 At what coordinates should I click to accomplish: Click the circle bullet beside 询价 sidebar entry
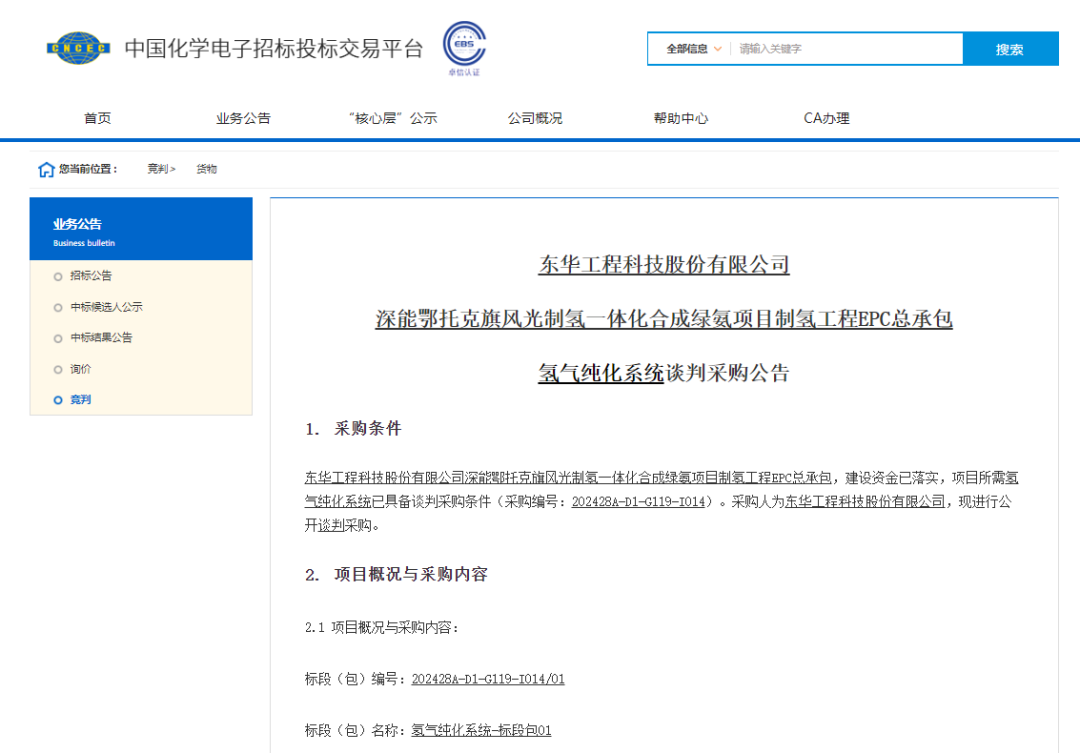click(x=58, y=369)
